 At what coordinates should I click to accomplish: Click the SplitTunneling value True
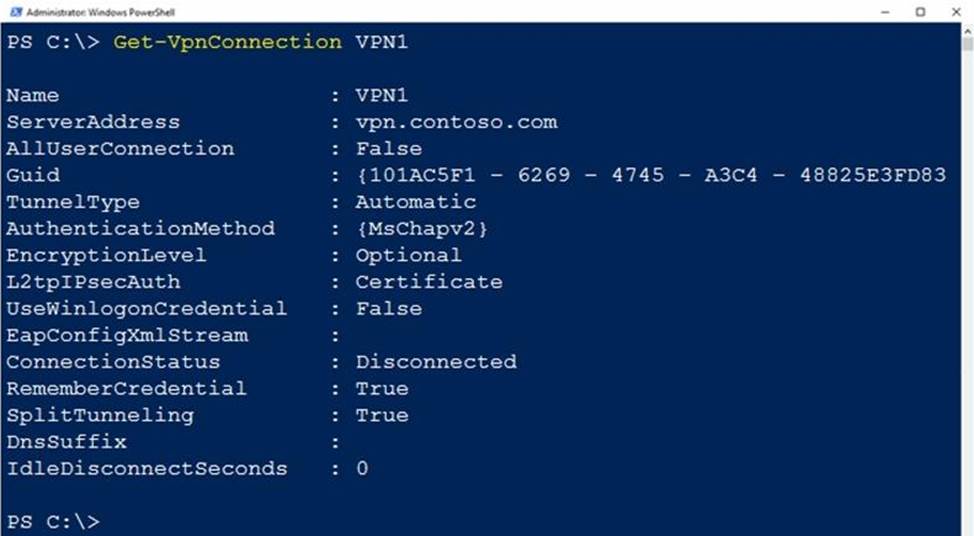pyautogui.click(x=382, y=415)
